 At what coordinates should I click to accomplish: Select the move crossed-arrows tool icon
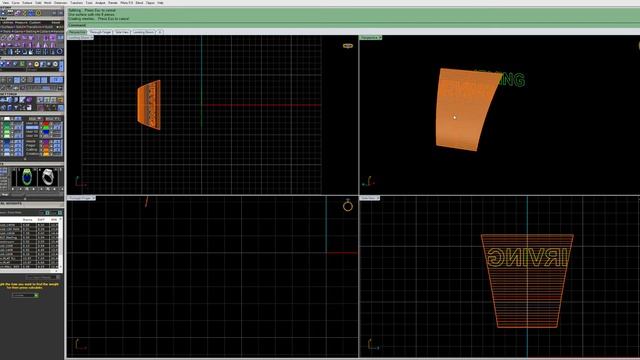(x=17, y=52)
